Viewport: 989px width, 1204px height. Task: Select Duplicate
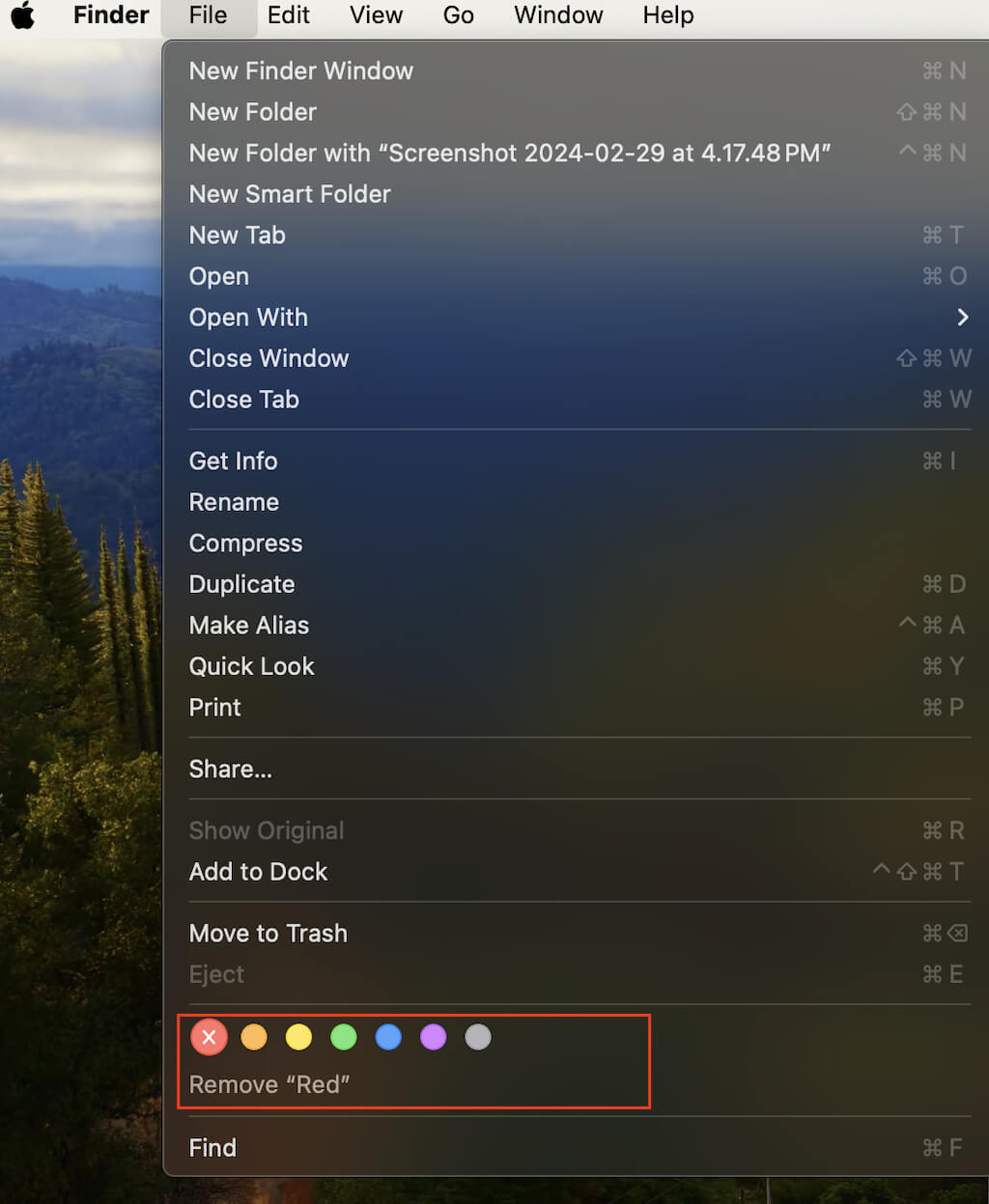pos(577,584)
